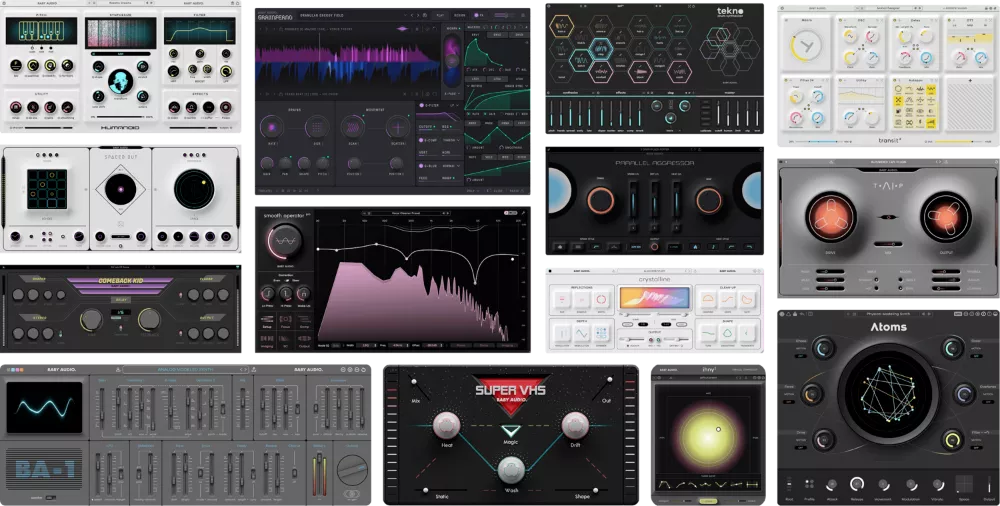The width and height of the screenshot is (1000, 506).
Task: Toggle the G-Comp effect in Grainferno
Action: 422,140
